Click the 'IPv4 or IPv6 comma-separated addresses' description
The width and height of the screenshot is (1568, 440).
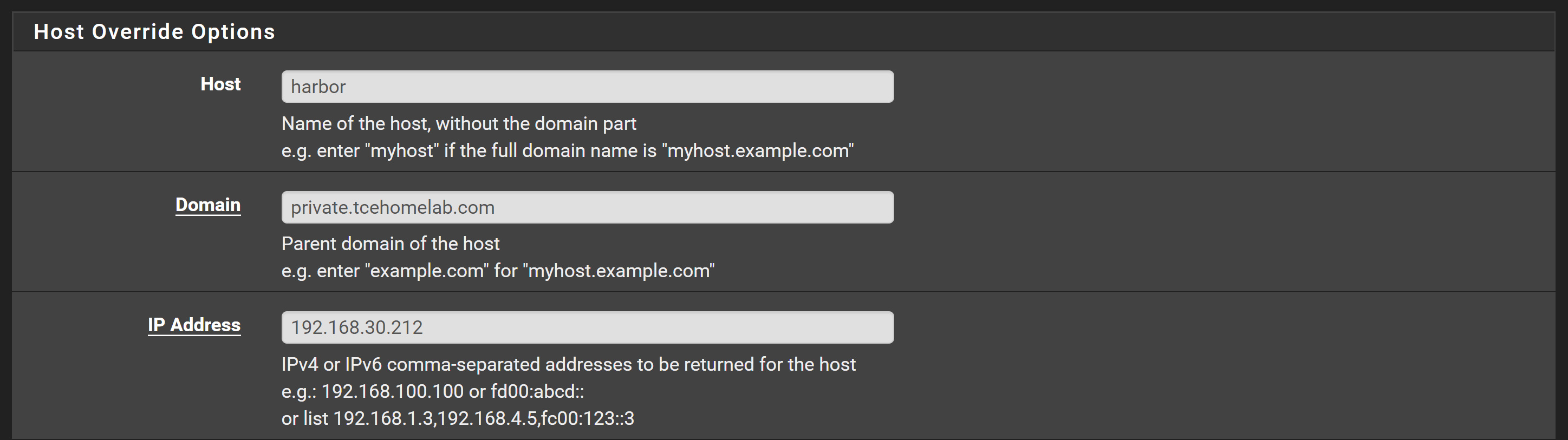click(x=569, y=364)
